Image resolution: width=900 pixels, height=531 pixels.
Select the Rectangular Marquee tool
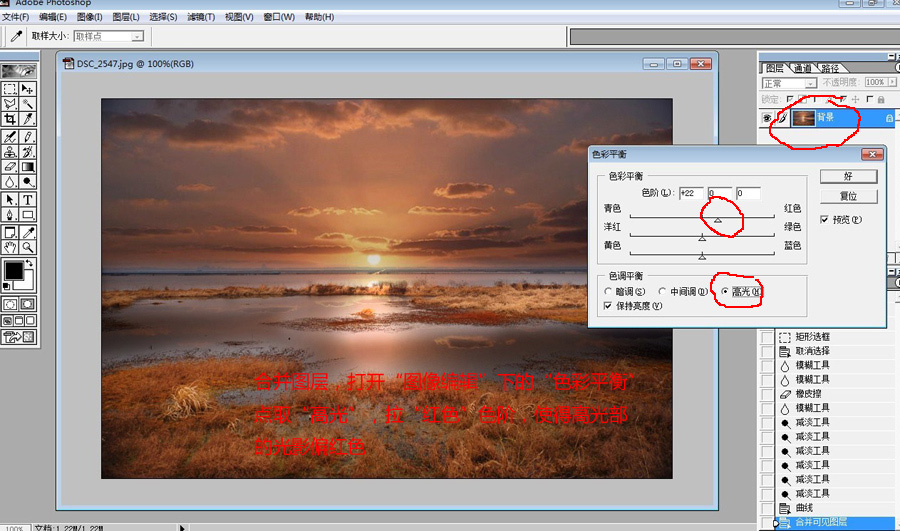pos(10,89)
